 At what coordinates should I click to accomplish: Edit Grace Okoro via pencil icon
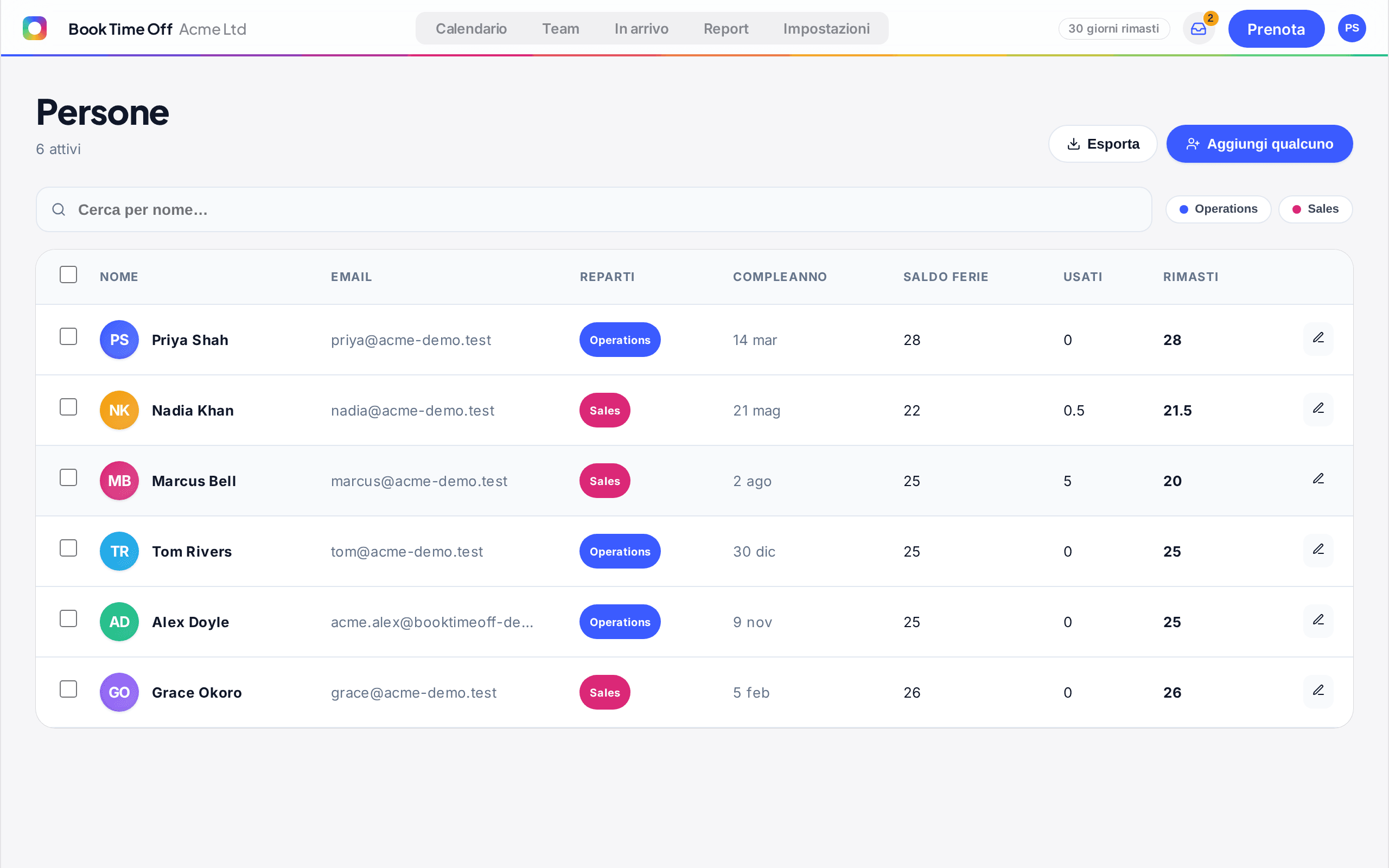pyautogui.click(x=1318, y=692)
